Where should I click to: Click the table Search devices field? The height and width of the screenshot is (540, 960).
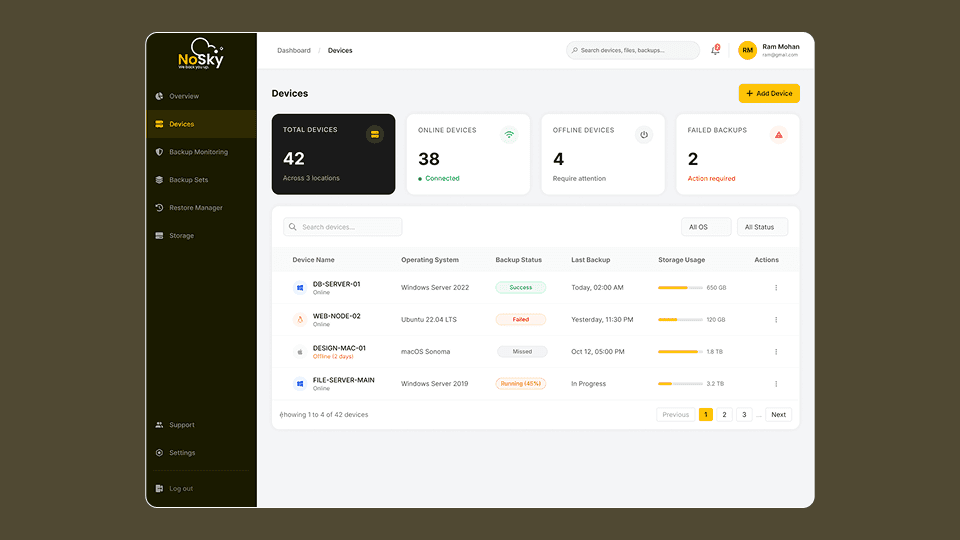[343, 227]
